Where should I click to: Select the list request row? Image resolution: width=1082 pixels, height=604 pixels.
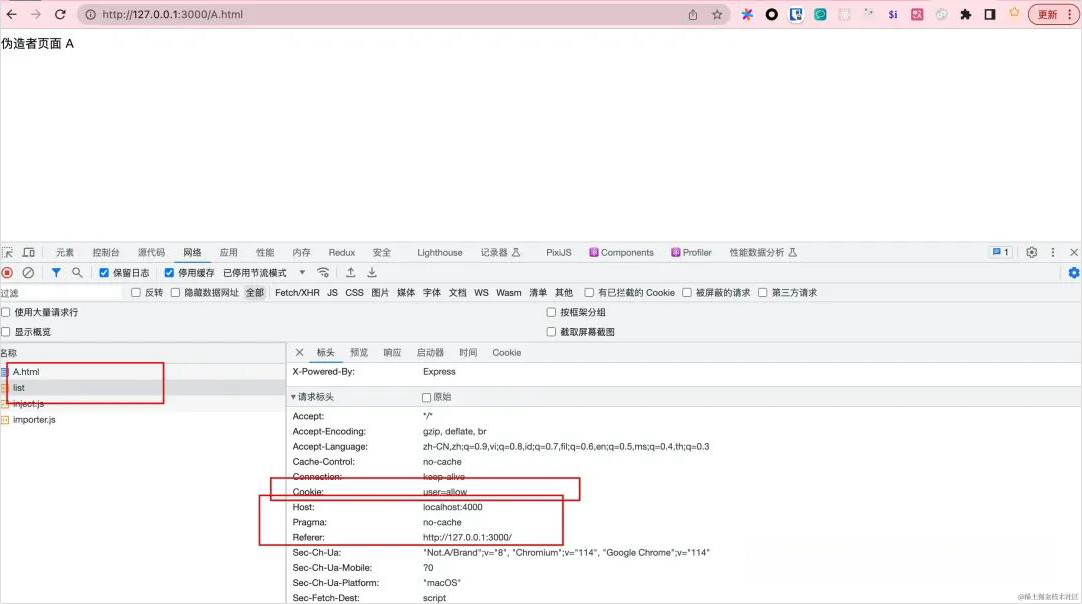click(143, 388)
